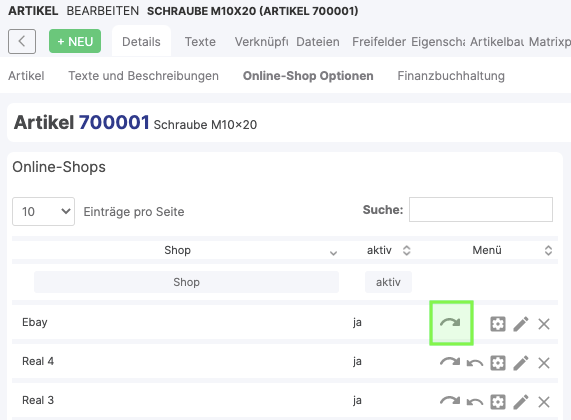
Task: Click the export arrow icon for Ebay
Action: pyautogui.click(x=450, y=323)
